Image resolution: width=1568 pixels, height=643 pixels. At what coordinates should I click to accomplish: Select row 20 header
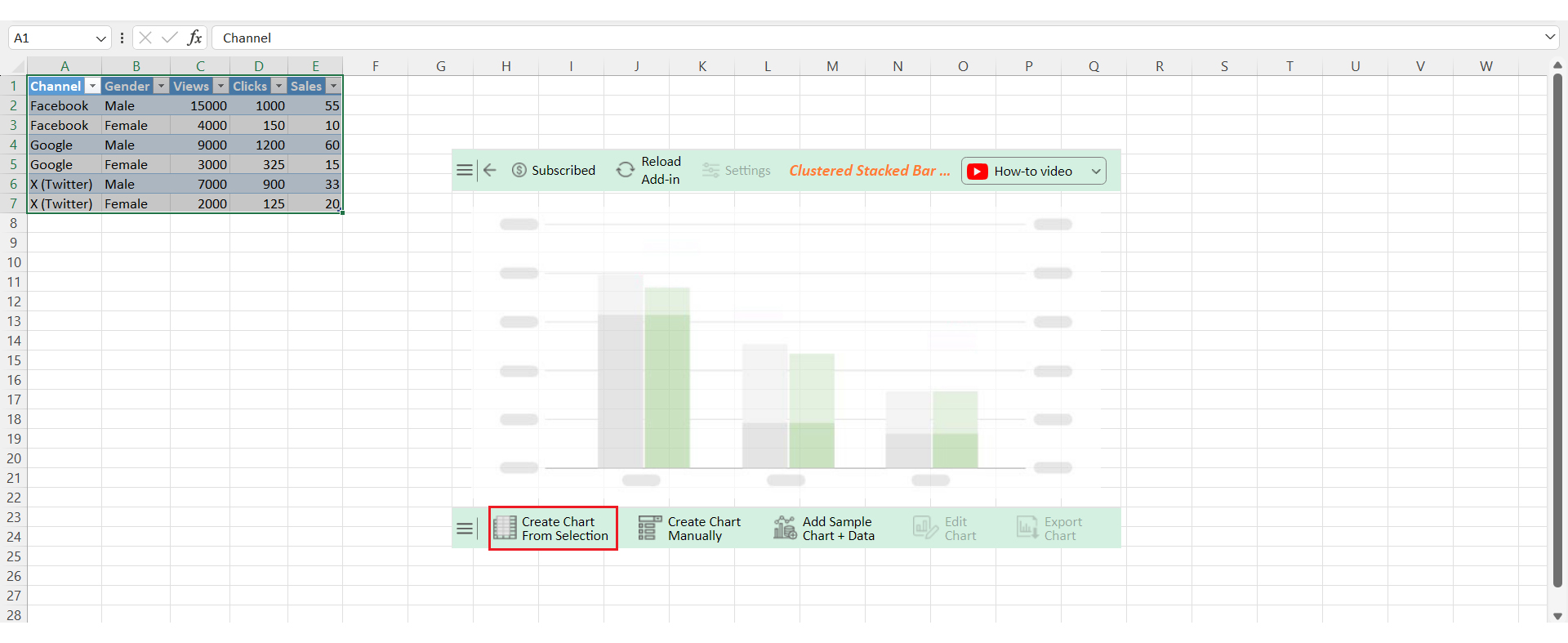pyautogui.click(x=14, y=458)
